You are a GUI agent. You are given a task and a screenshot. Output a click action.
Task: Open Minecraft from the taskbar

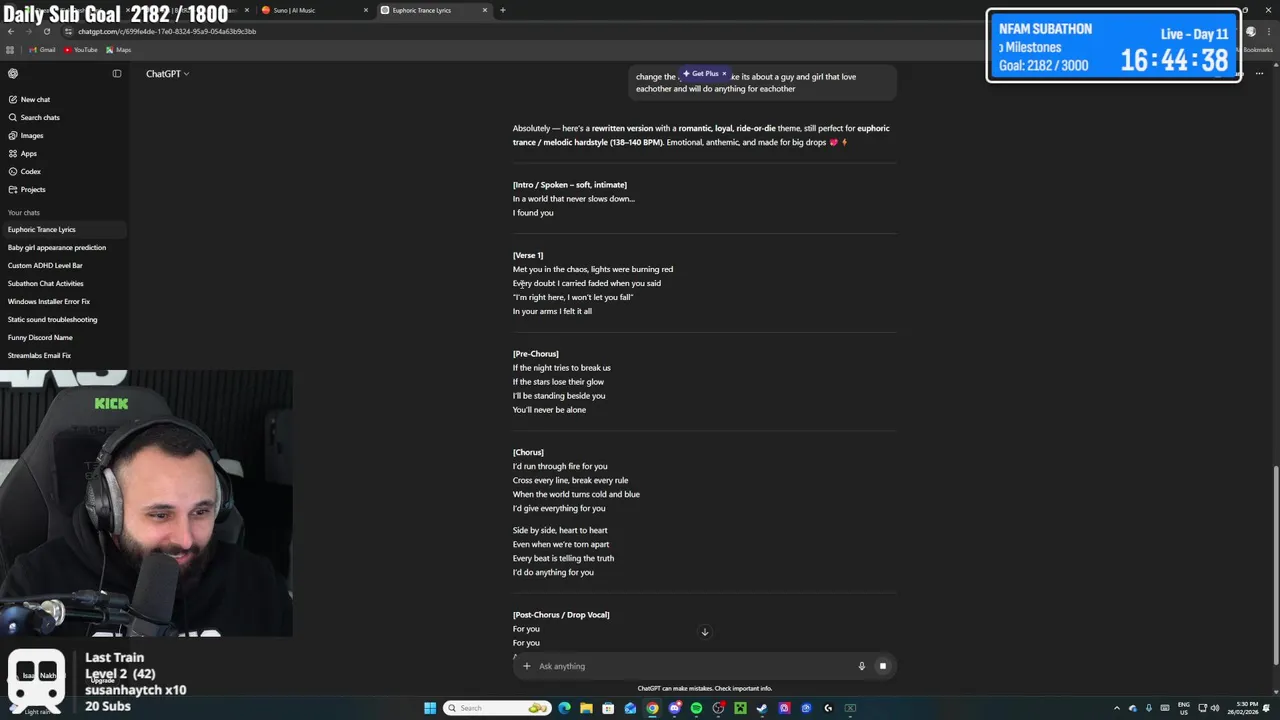tap(740, 708)
